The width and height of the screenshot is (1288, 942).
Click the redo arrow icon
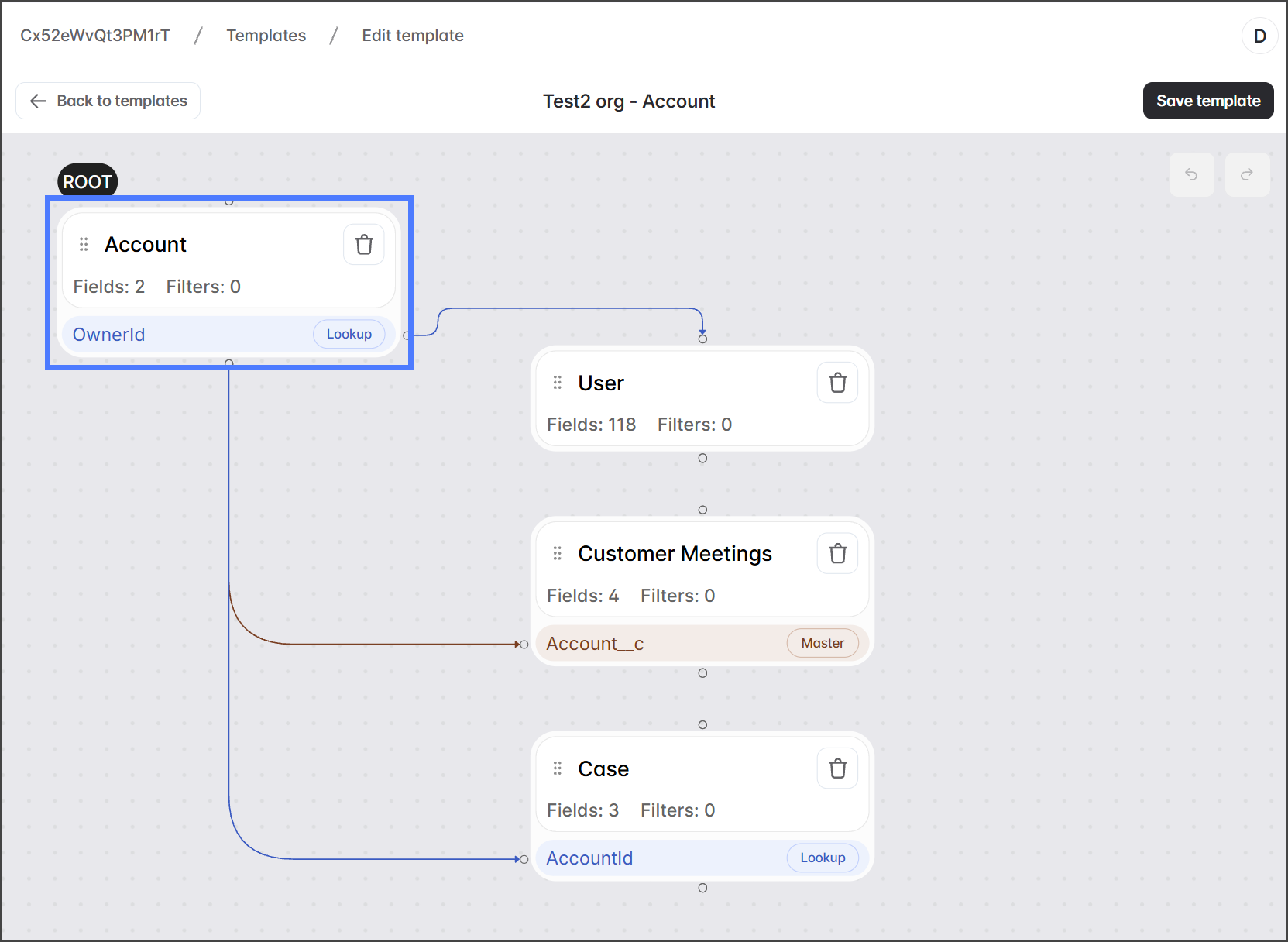coord(1247,174)
